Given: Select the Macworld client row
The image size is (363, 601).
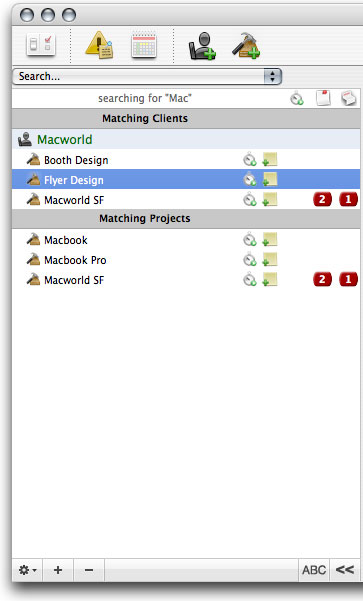Looking at the screenshot, I should (x=186, y=139).
